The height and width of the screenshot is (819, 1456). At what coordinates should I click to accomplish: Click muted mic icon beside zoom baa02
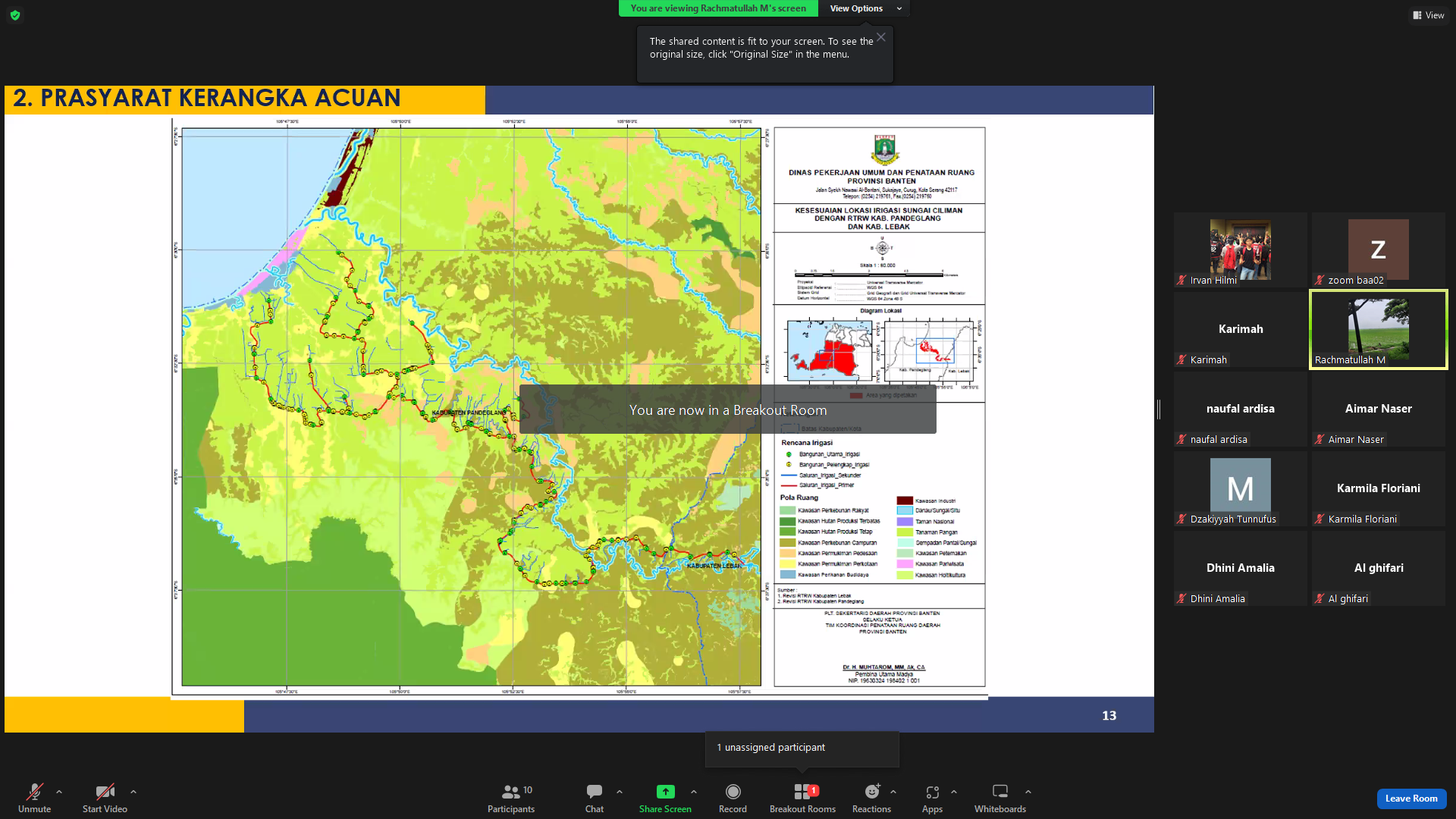click(1319, 281)
